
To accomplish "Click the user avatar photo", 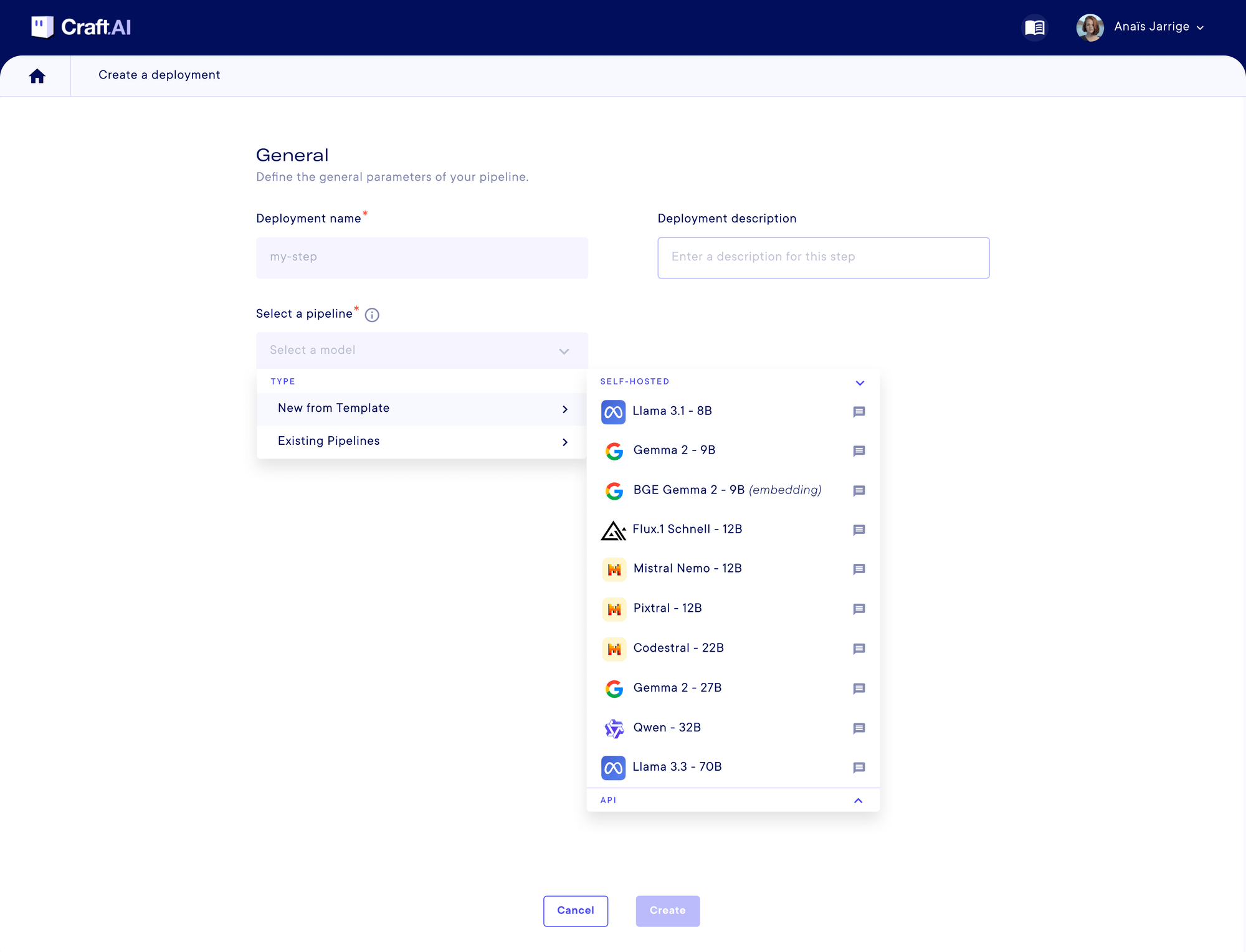I will (x=1090, y=27).
